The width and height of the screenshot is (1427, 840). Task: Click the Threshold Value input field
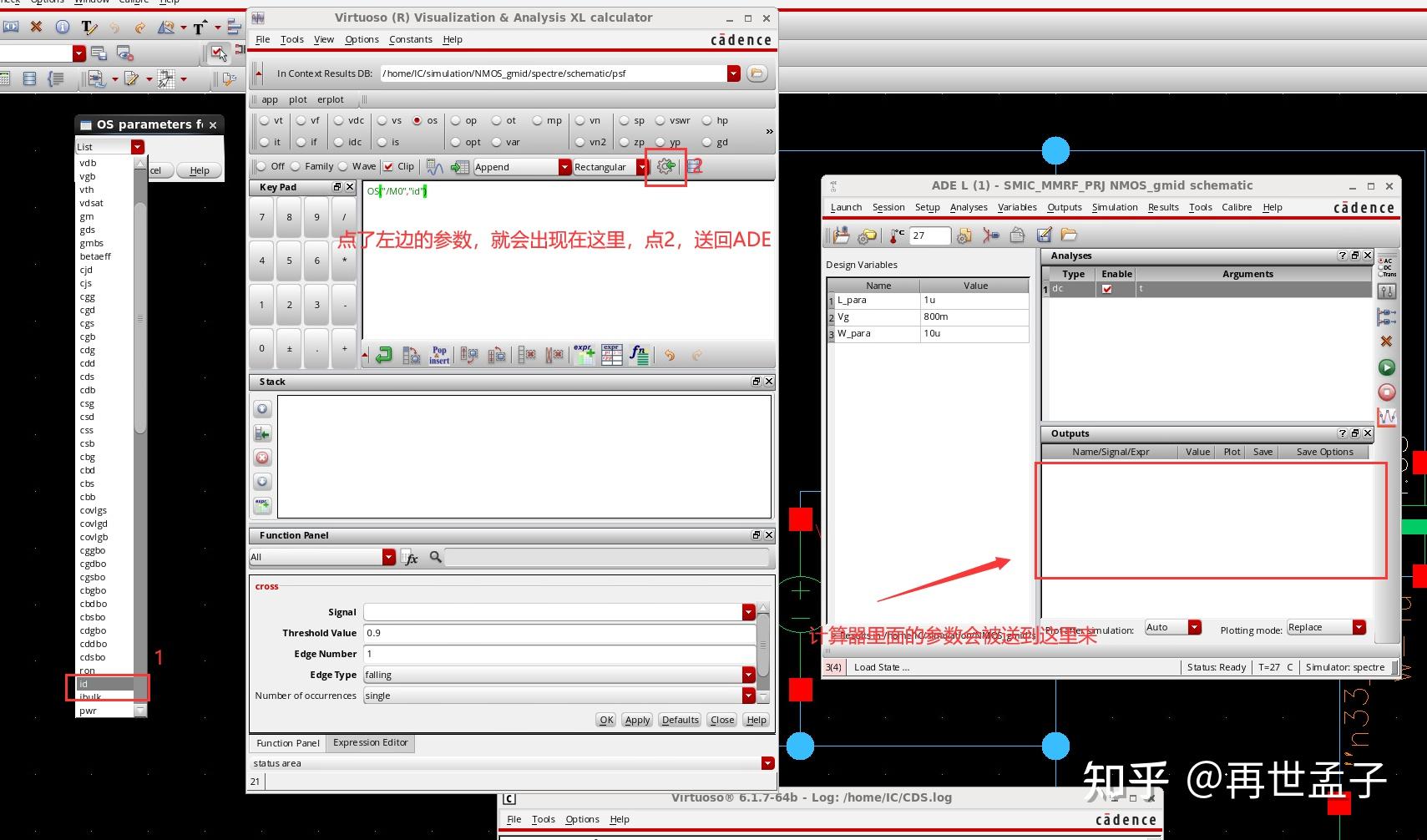pyautogui.click(x=559, y=633)
